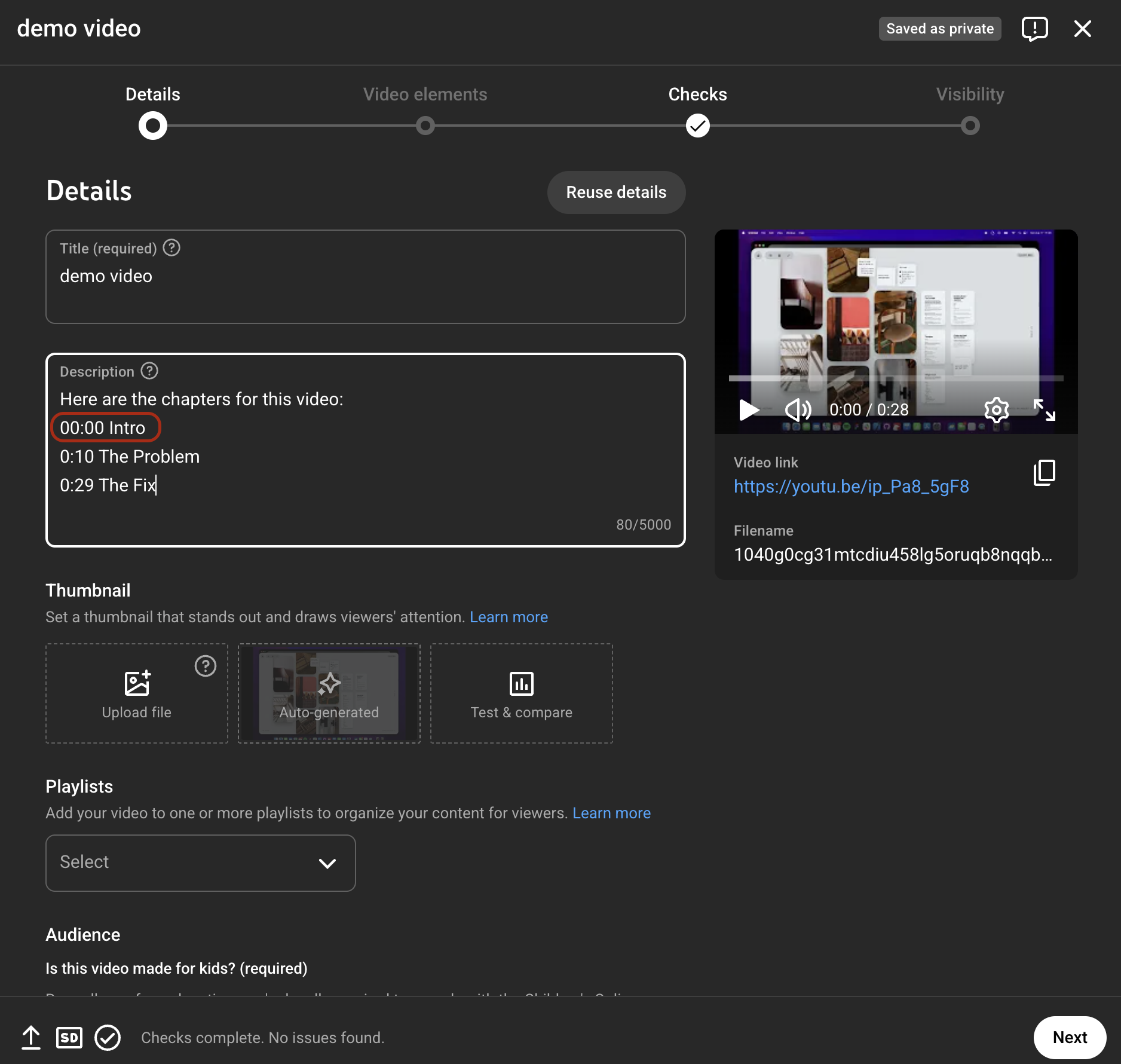Click the preview video progress bar
This screenshot has width=1121, height=1064.
click(896, 378)
